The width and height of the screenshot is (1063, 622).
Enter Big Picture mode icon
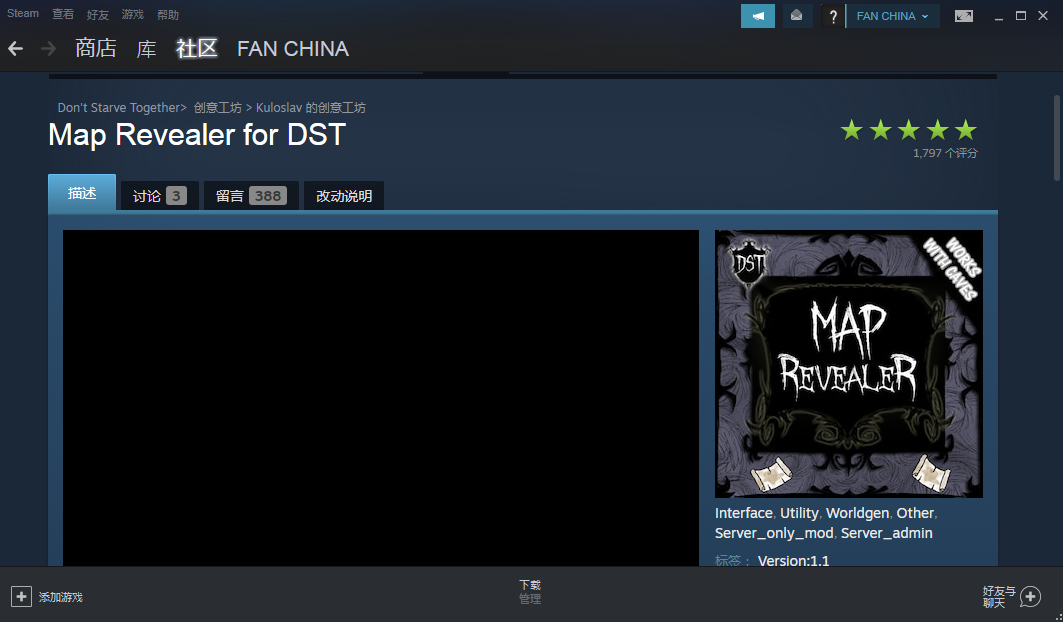(x=963, y=16)
